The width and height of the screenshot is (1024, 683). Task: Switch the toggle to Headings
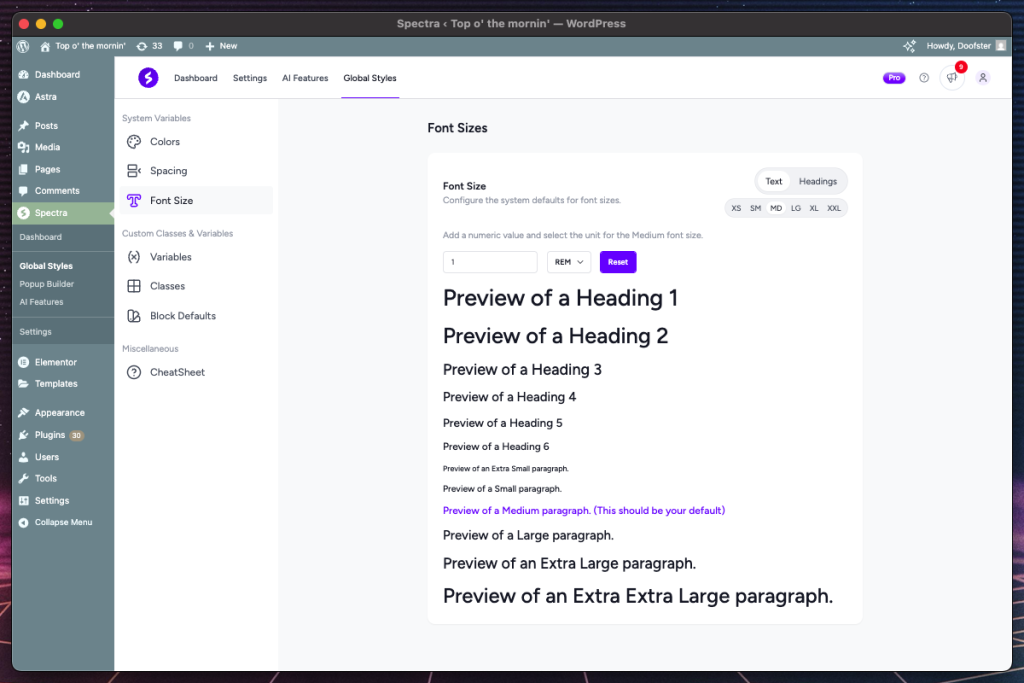817,182
